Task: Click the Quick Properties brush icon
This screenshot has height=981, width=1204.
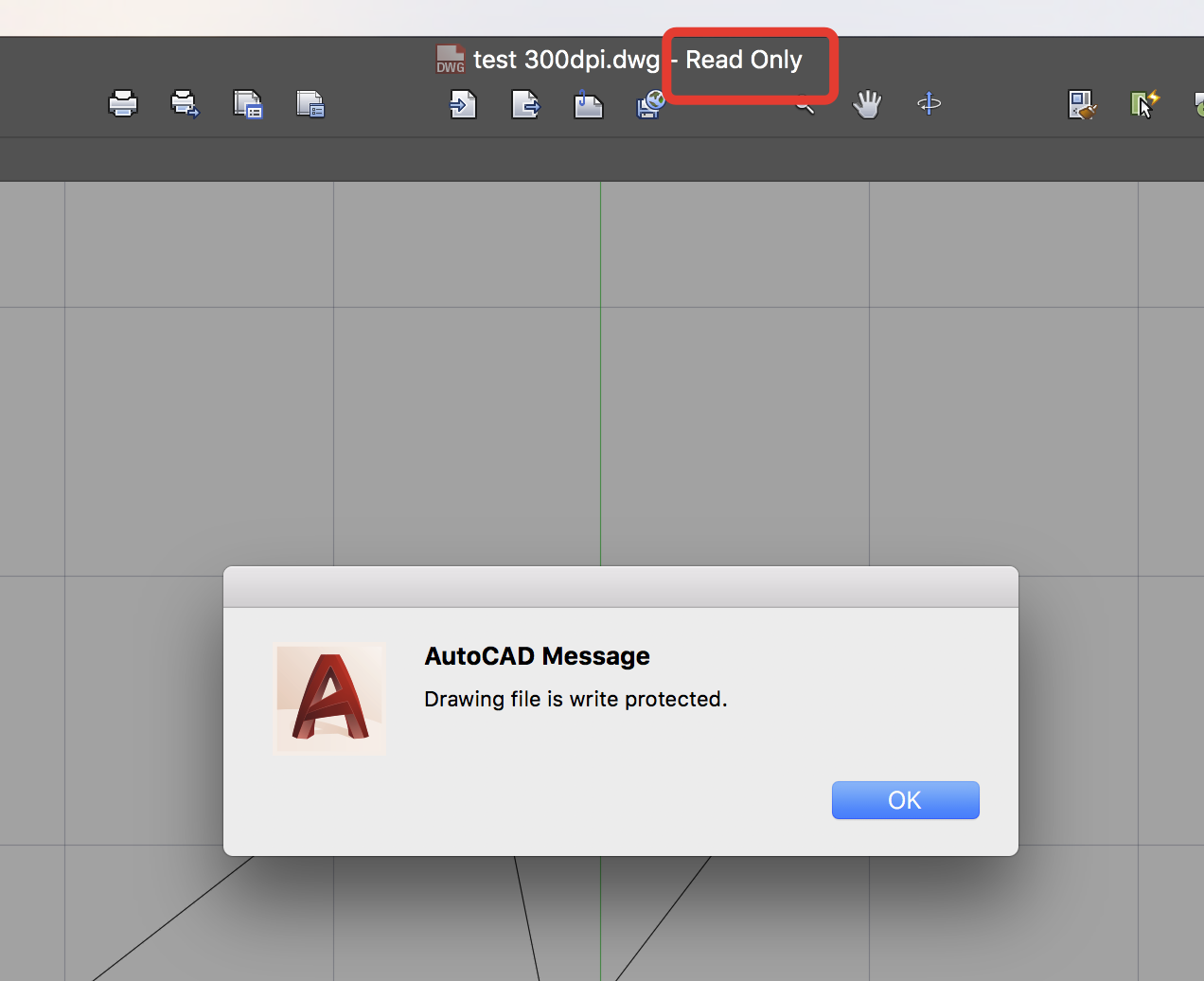Action: [x=1082, y=104]
